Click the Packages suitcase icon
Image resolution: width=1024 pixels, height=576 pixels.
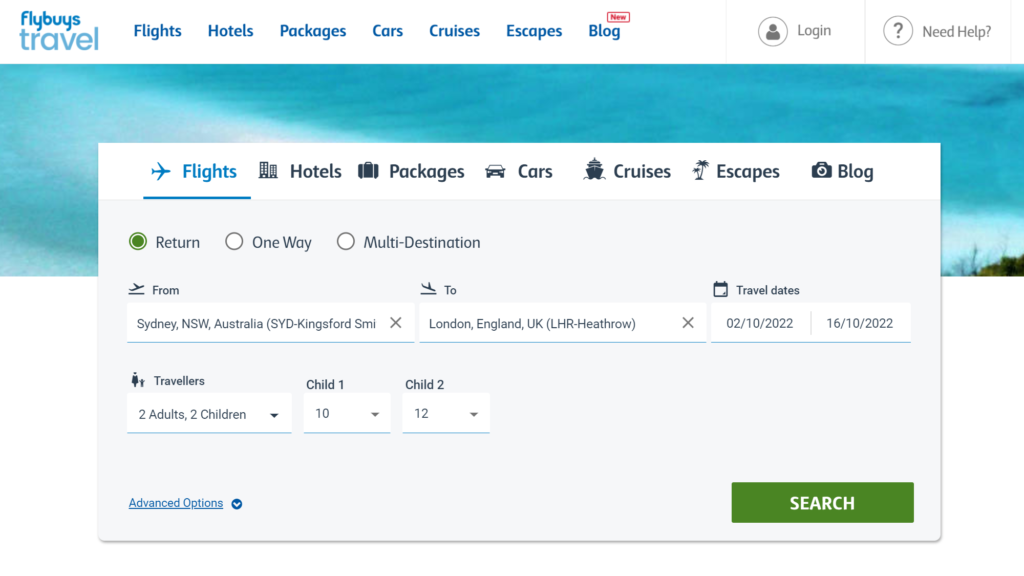(371, 170)
